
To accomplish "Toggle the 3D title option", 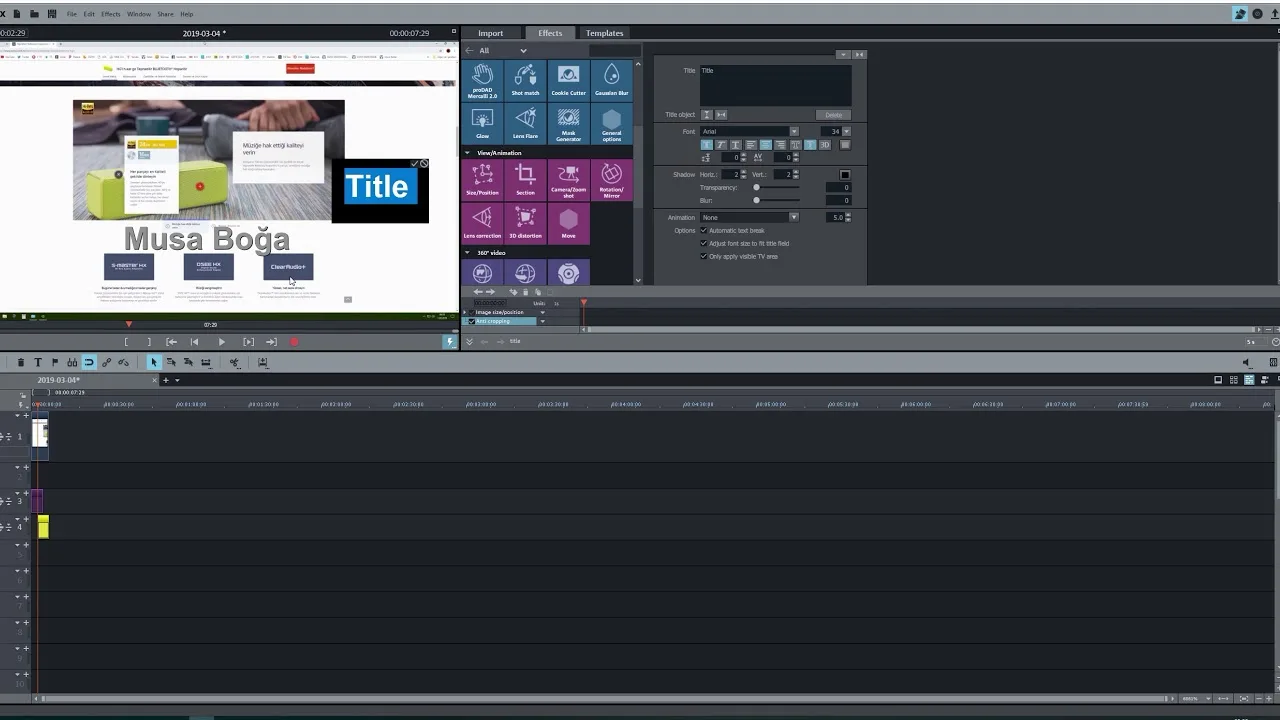I will coord(825,145).
